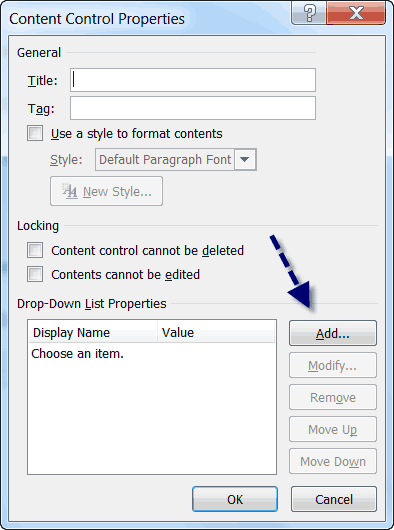Confirm with the OK button
Screen dimensions: 394x530
(235, 499)
